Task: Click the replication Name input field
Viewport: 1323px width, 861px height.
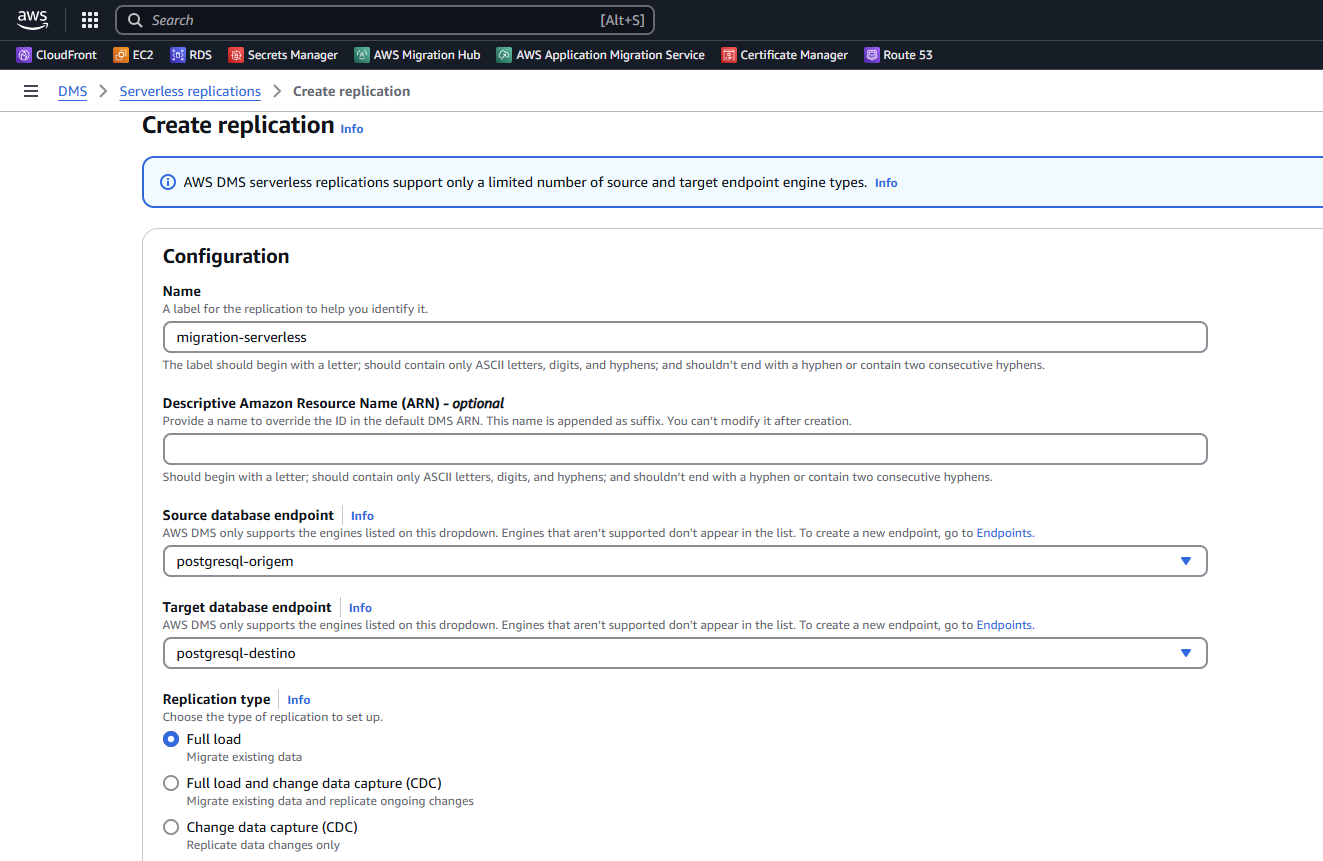Action: pos(684,337)
